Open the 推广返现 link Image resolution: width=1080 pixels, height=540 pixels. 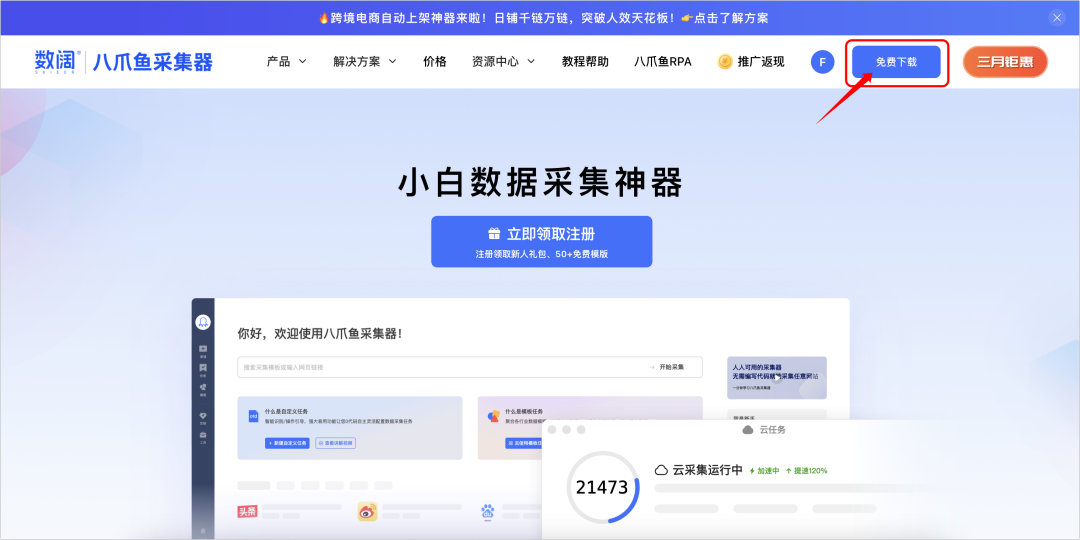[x=760, y=61]
